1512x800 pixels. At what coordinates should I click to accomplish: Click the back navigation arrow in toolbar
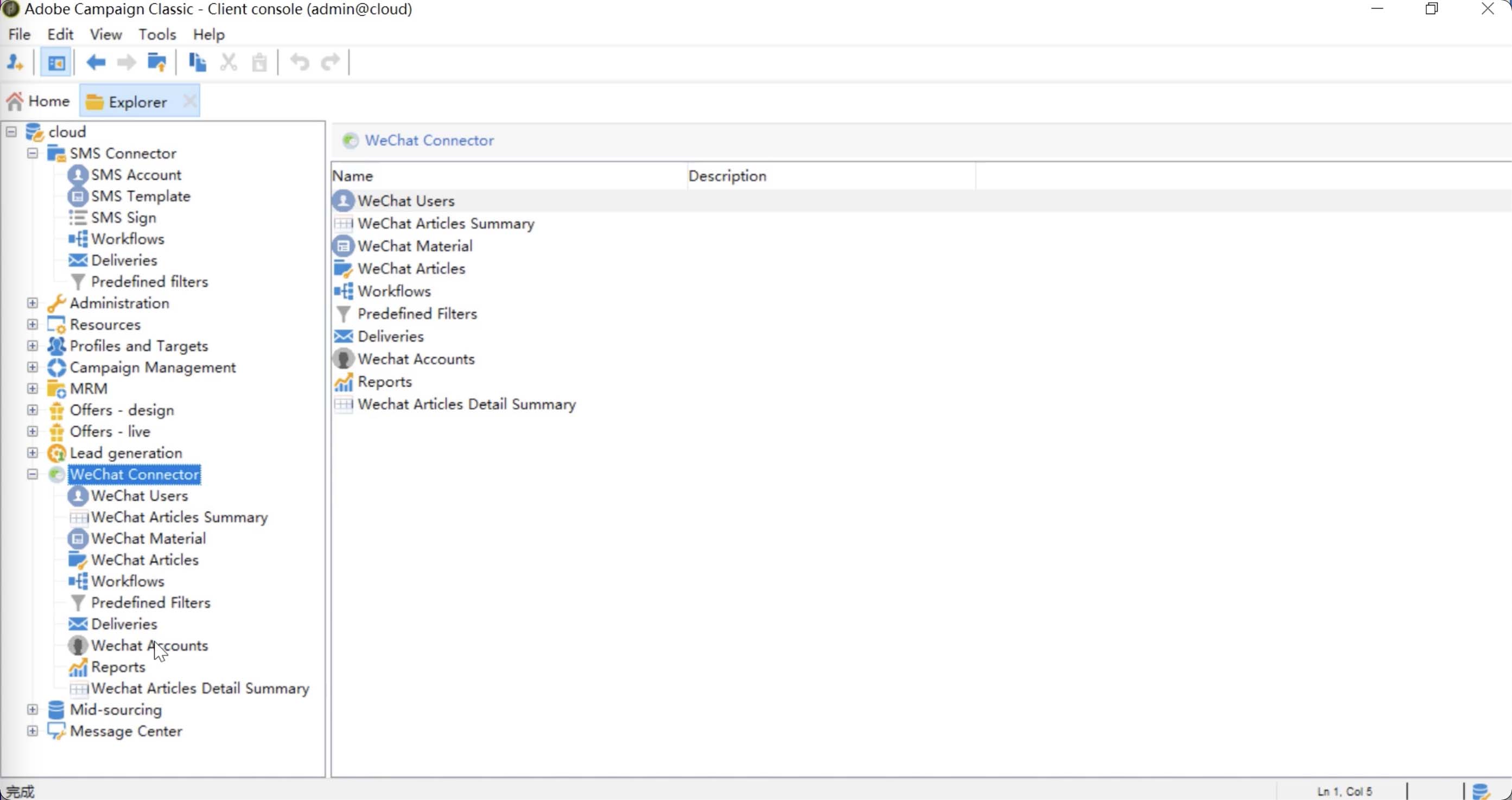96,62
